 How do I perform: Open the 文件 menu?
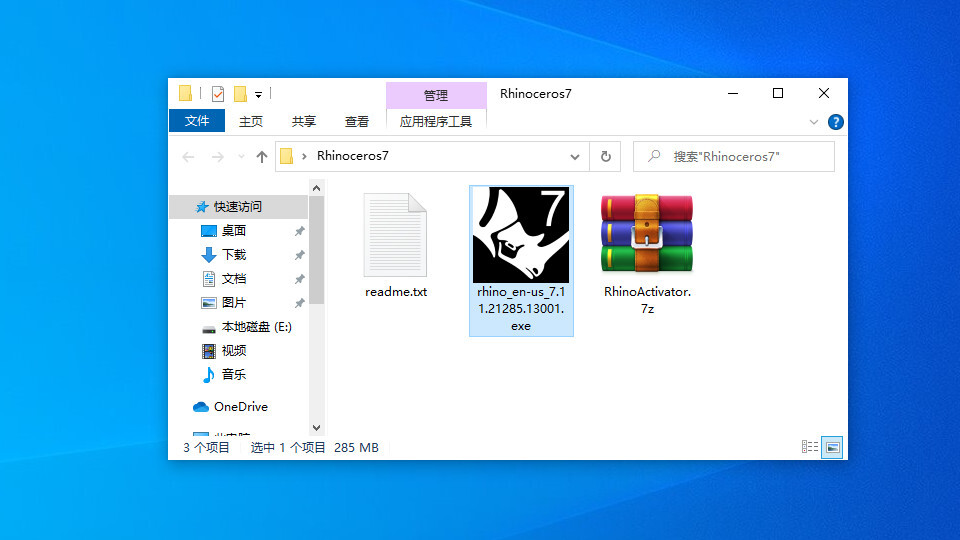(x=197, y=121)
